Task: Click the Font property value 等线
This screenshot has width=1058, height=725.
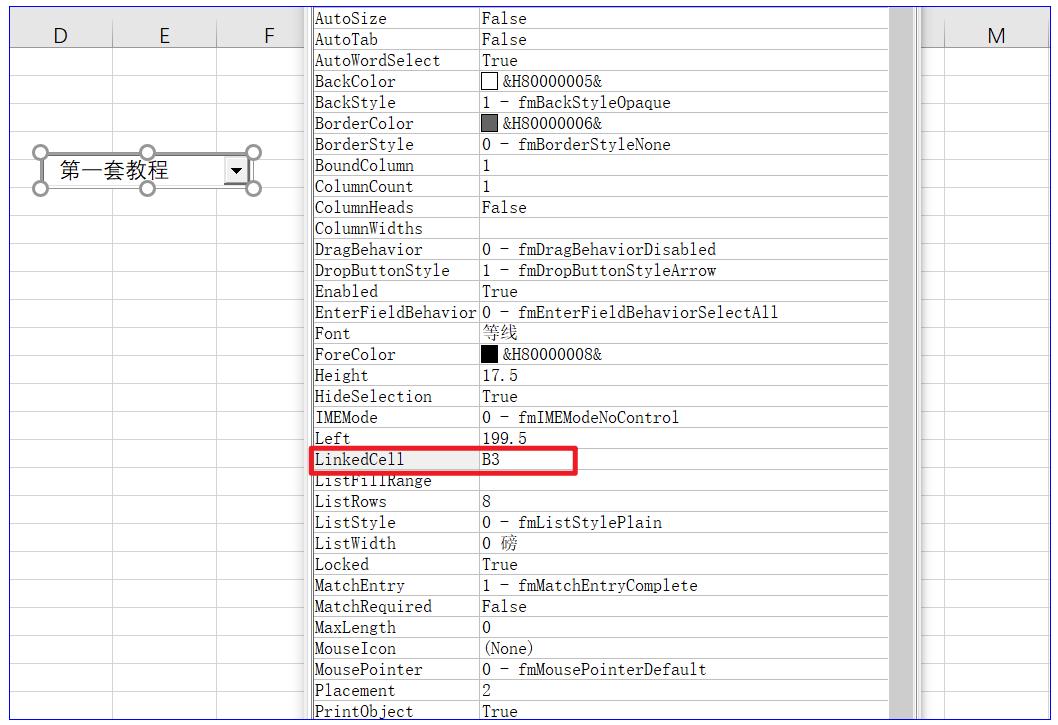Action: tap(500, 334)
